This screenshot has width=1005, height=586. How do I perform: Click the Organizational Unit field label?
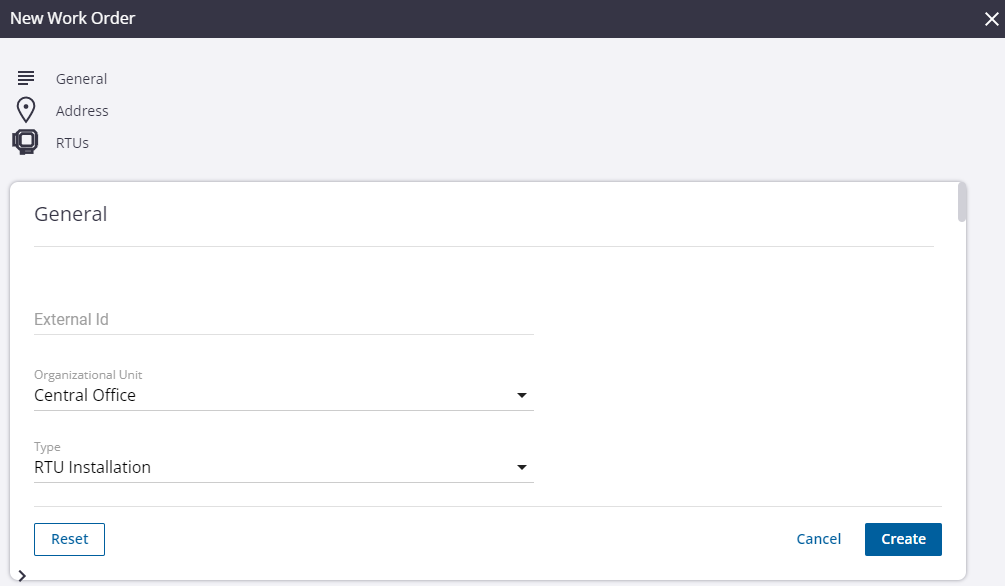(x=88, y=375)
